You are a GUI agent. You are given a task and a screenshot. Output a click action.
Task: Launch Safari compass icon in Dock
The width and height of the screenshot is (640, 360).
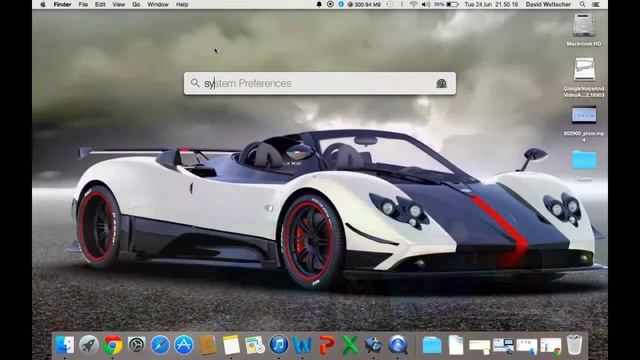[x=160, y=345]
